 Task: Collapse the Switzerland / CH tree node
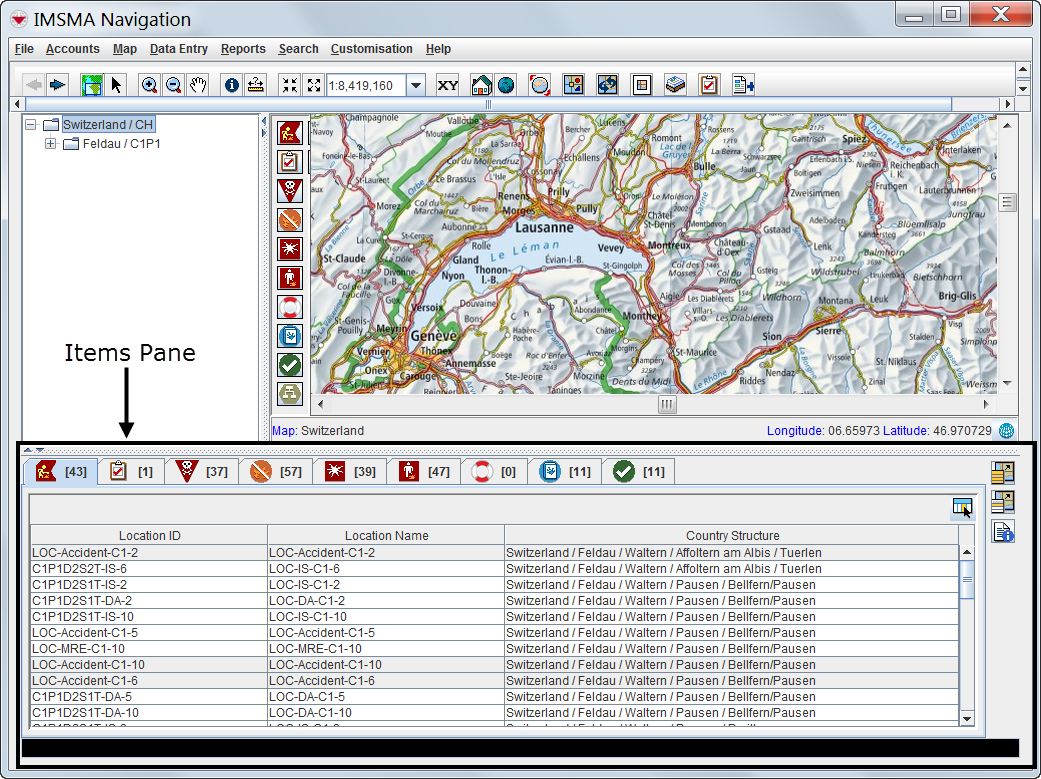pos(30,125)
